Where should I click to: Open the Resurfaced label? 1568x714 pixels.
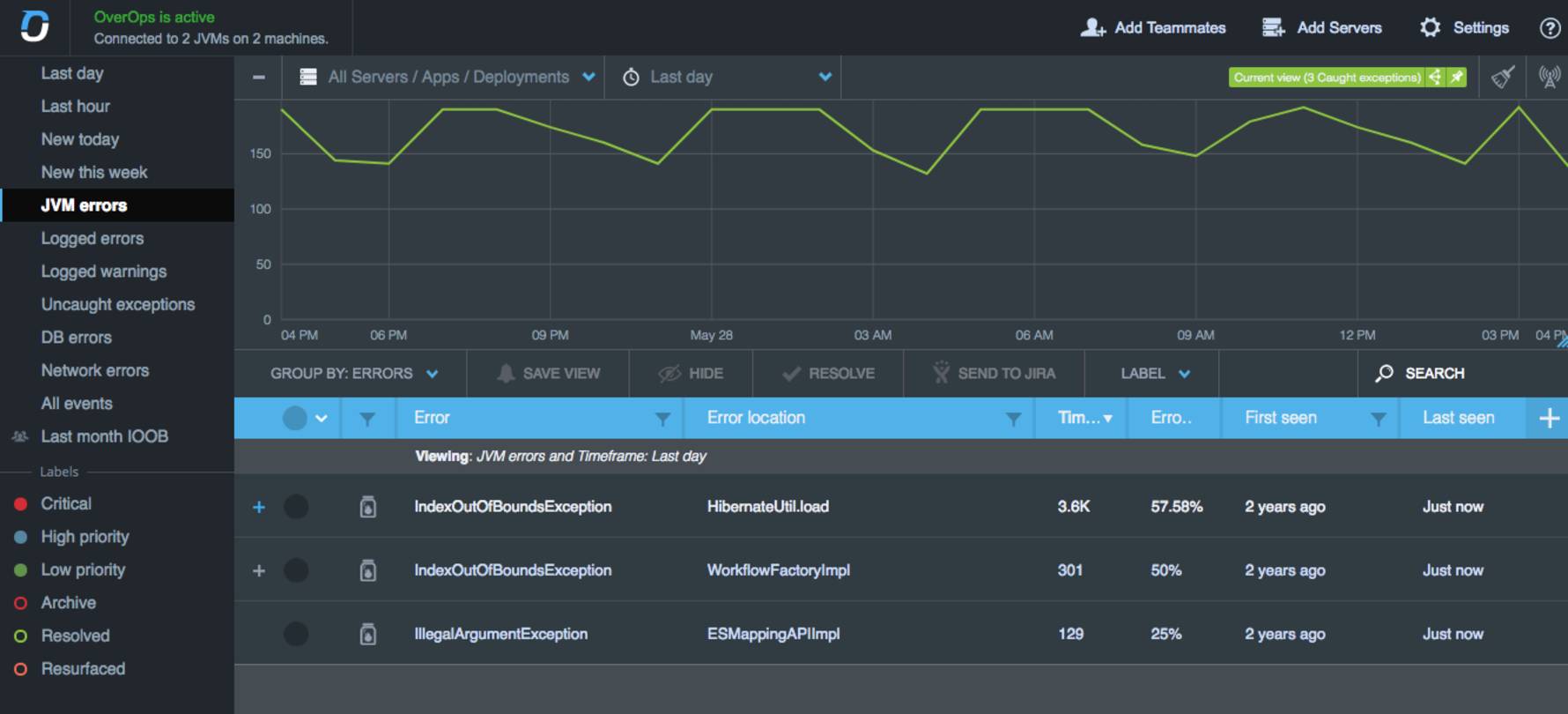pos(83,669)
